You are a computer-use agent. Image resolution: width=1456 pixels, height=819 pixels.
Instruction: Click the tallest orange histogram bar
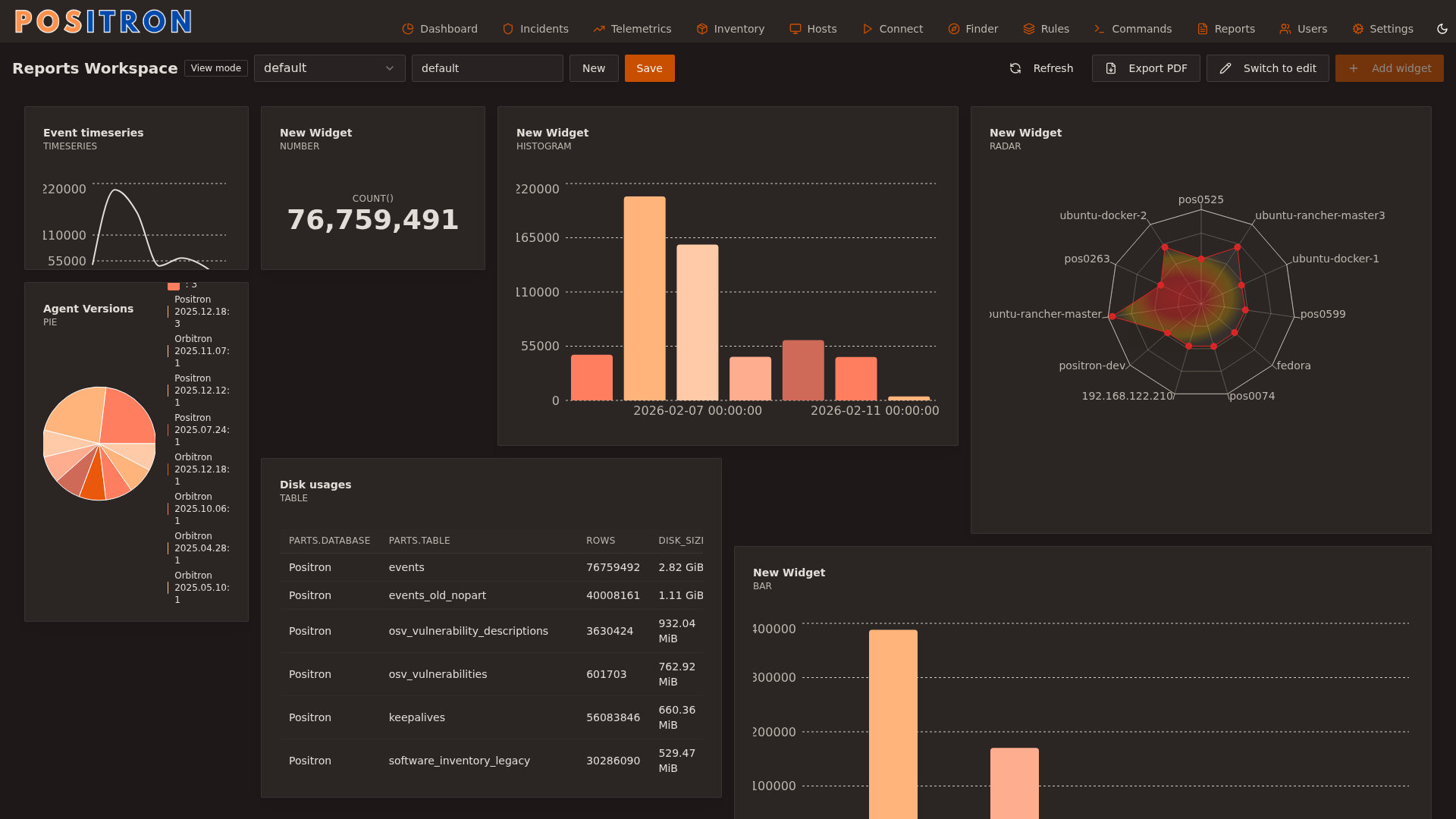click(645, 298)
